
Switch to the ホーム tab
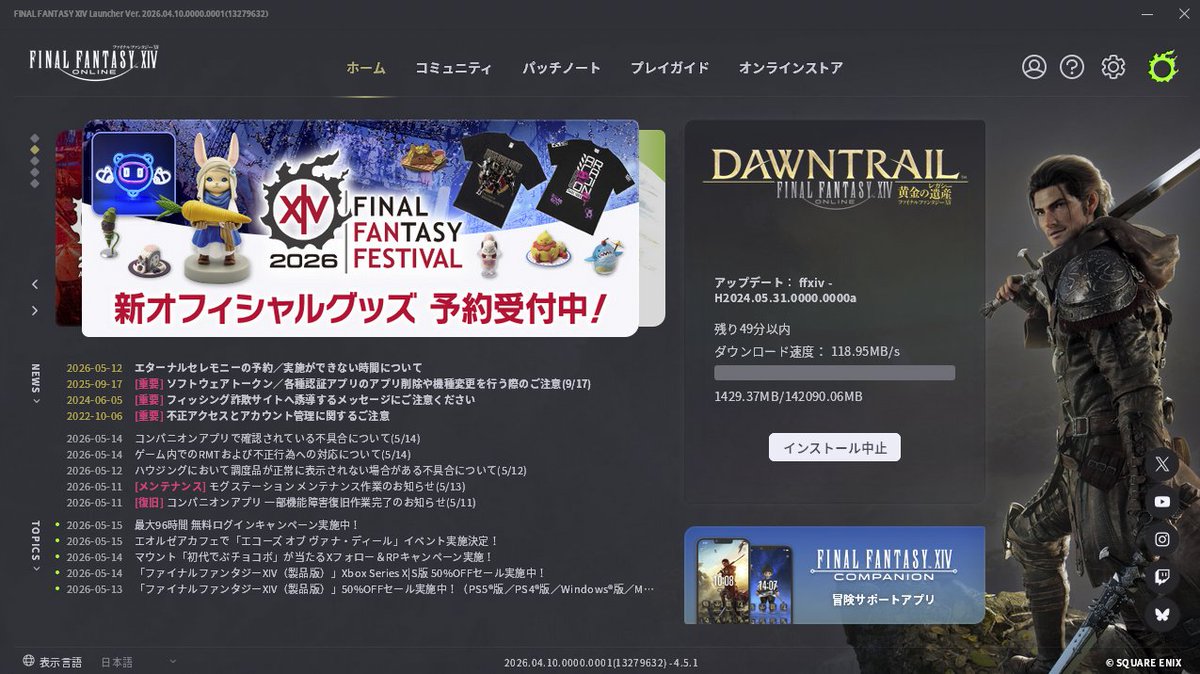365,68
